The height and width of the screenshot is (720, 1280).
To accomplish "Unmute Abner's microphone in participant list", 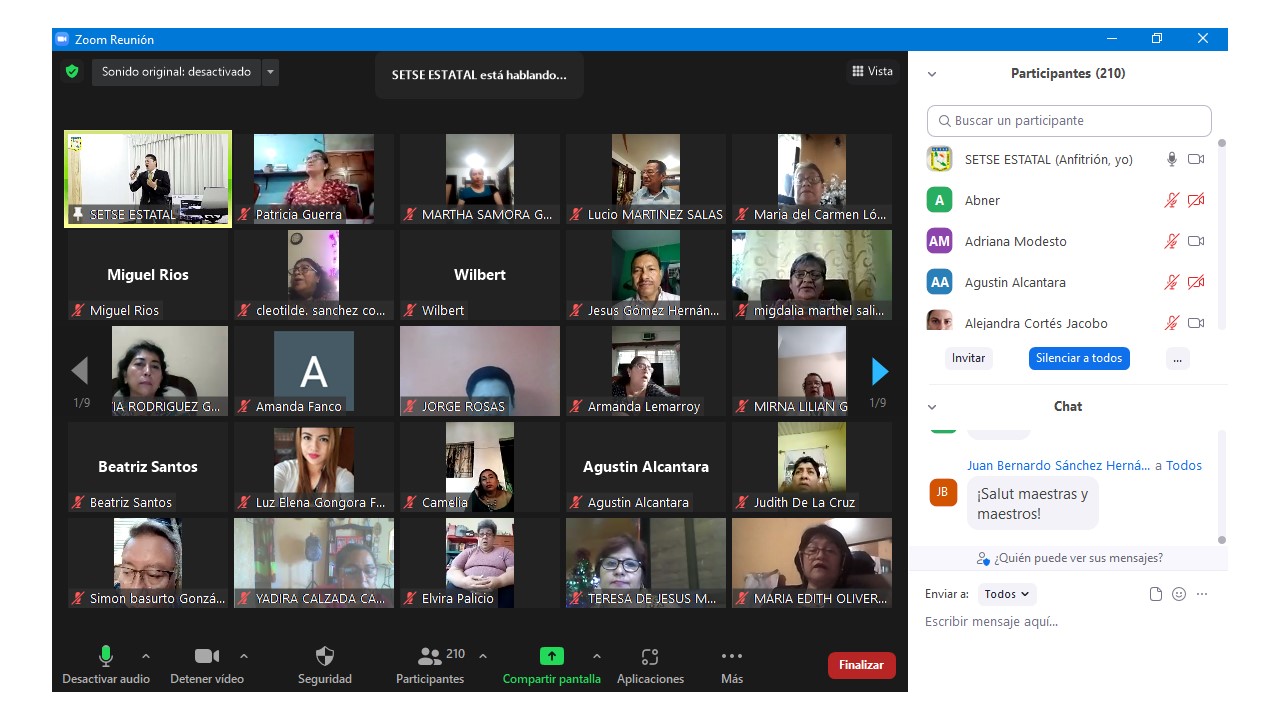I will 1172,200.
